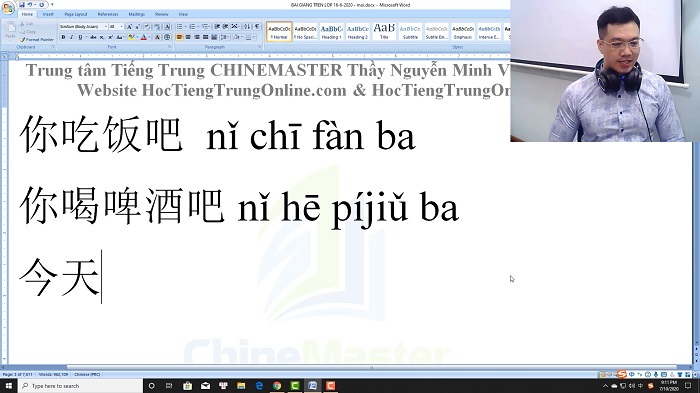Click the Paste button
The height and width of the screenshot is (393, 700).
[x=10, y=31]
